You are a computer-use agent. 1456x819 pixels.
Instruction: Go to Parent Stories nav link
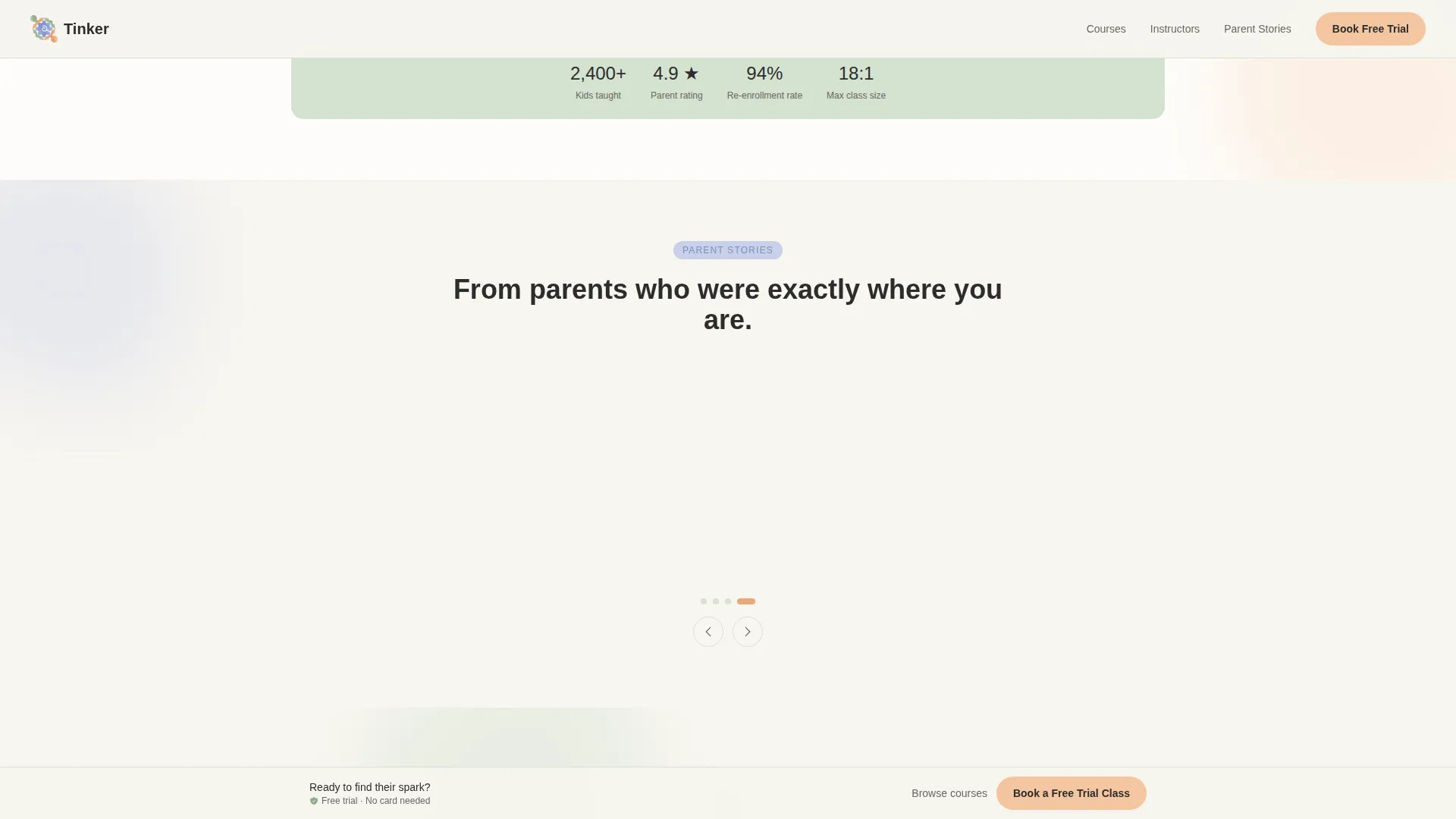(x=1257, y=29)
